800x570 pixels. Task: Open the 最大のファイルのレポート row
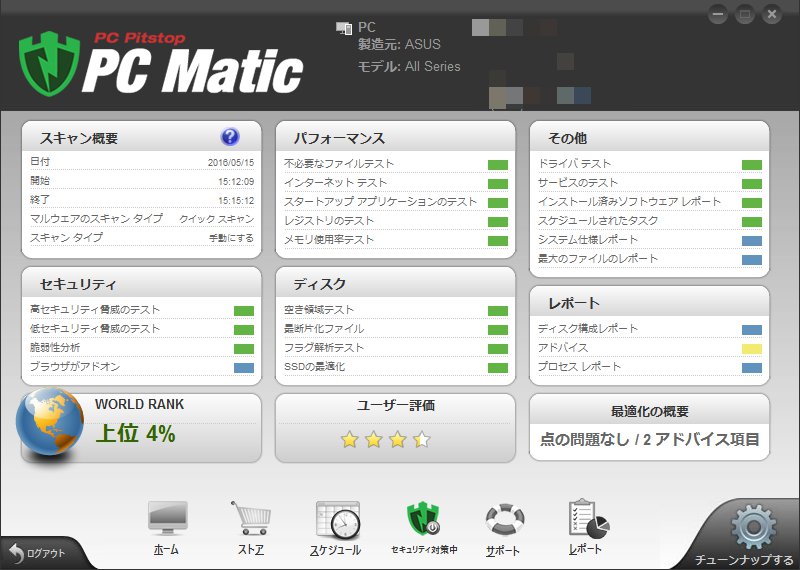649,259
